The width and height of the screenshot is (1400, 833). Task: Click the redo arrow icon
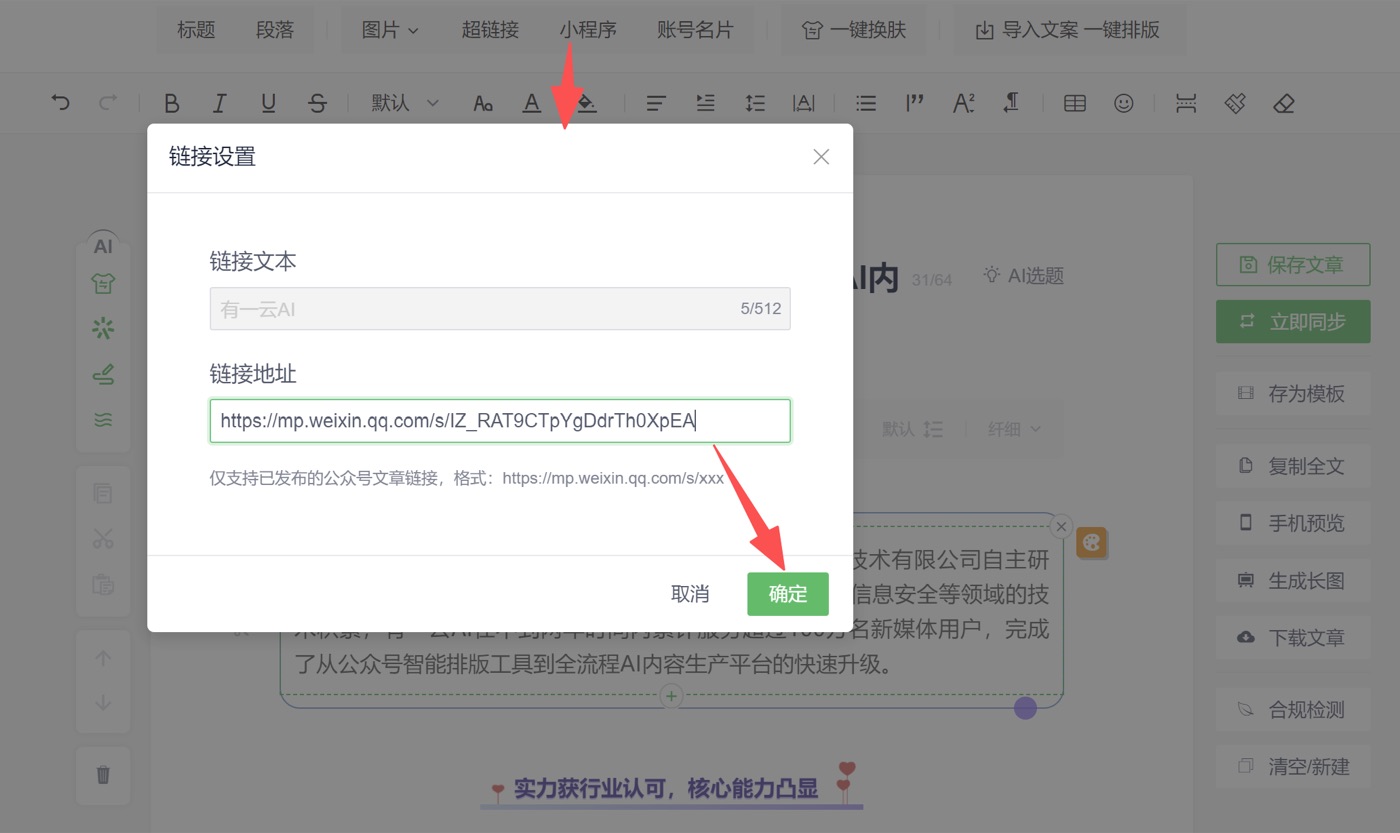coord(108,102)
